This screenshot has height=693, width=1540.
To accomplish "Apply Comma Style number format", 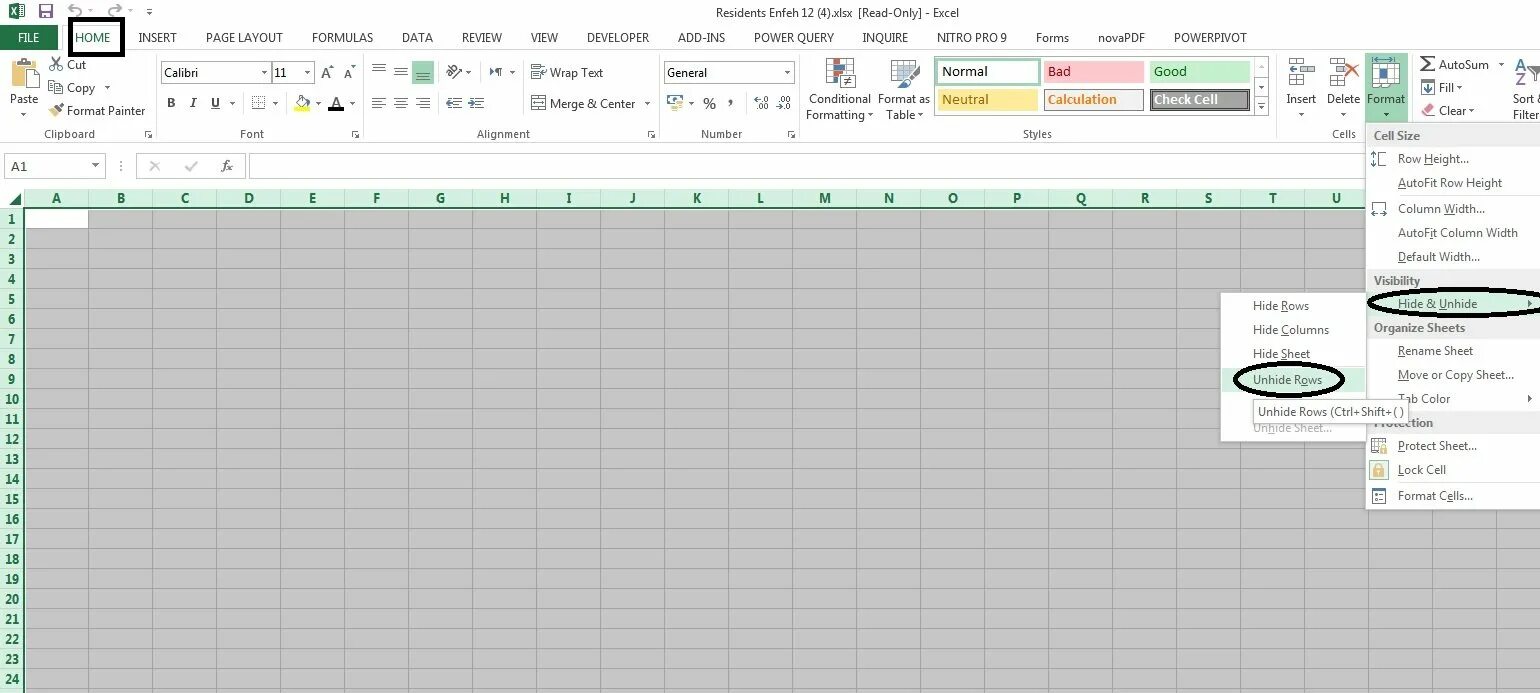I will point(731,104).
